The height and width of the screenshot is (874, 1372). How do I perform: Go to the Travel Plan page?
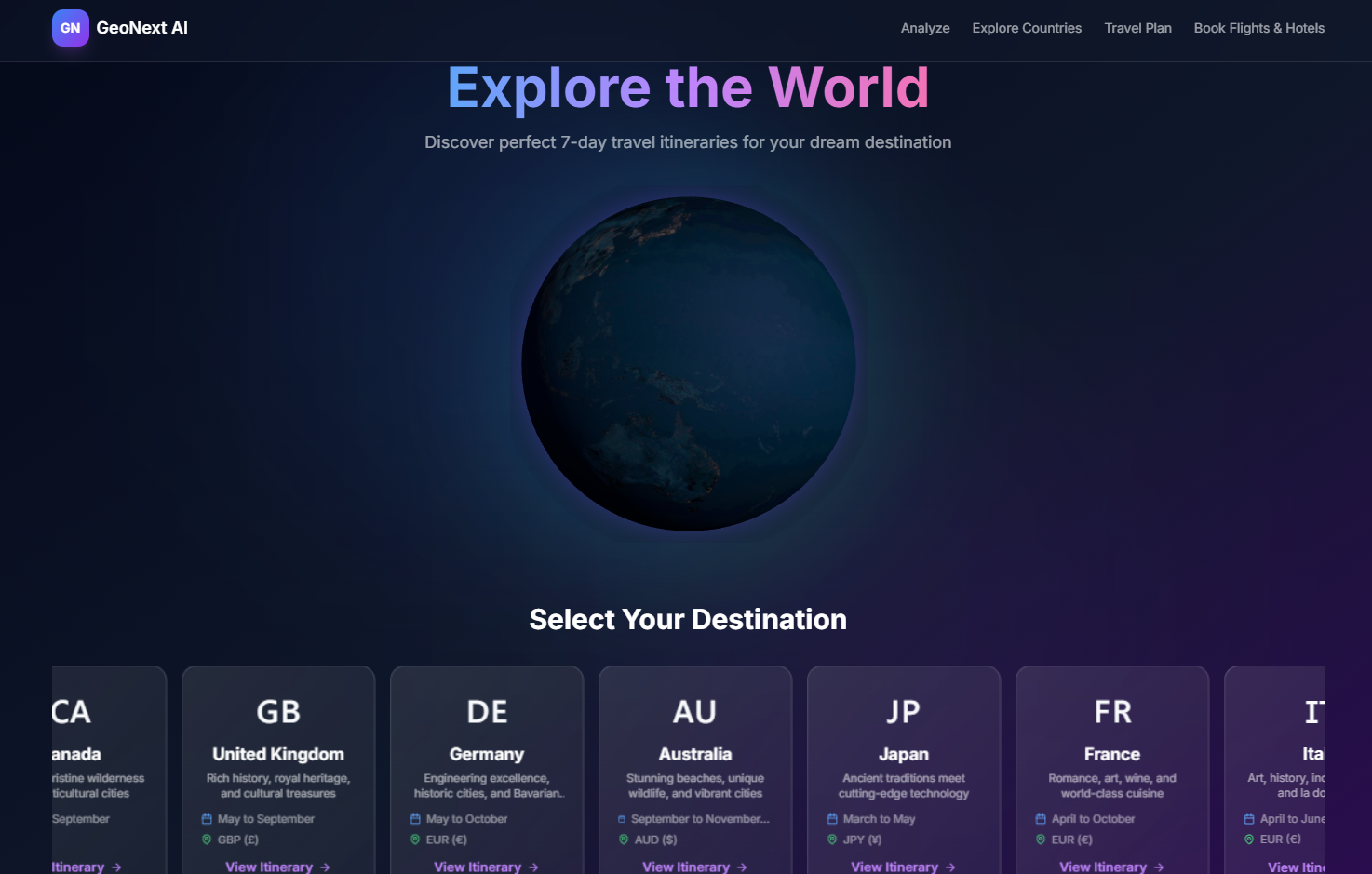[1137, 28]
